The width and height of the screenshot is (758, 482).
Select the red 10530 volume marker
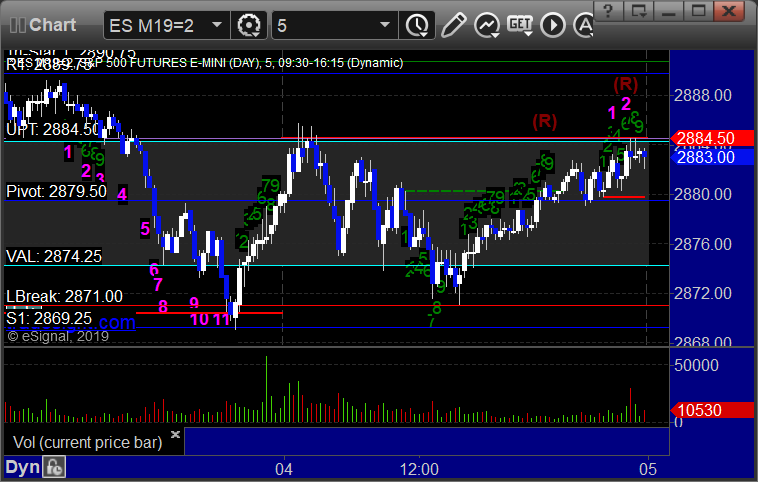coord(712,410)
